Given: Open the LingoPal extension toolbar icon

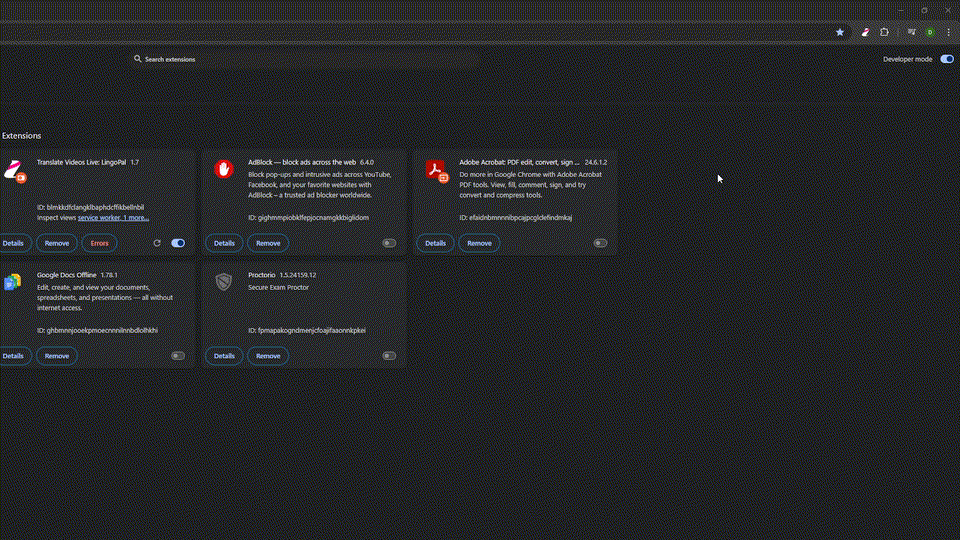Looking at the screenshot, I should (x=865, y=32).
